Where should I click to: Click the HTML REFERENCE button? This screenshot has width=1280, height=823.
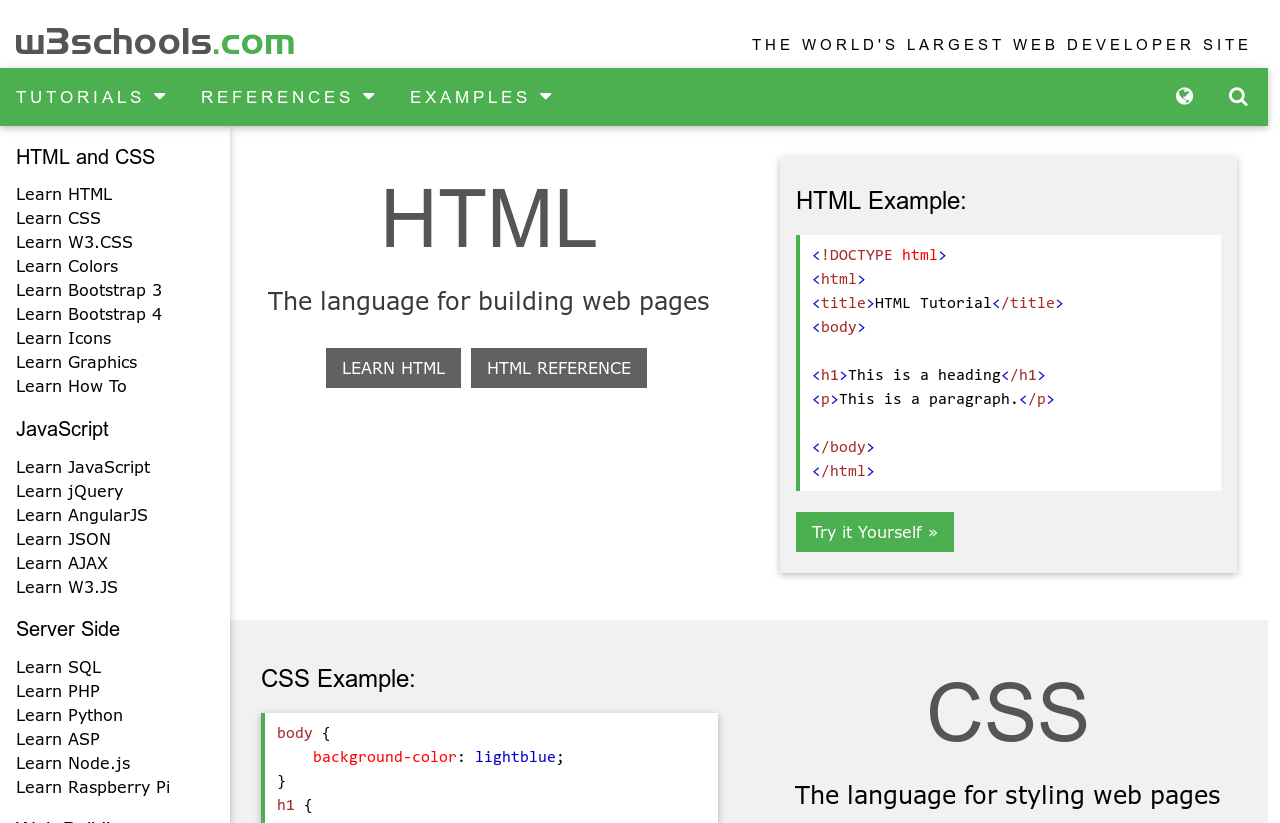point(559,368)
